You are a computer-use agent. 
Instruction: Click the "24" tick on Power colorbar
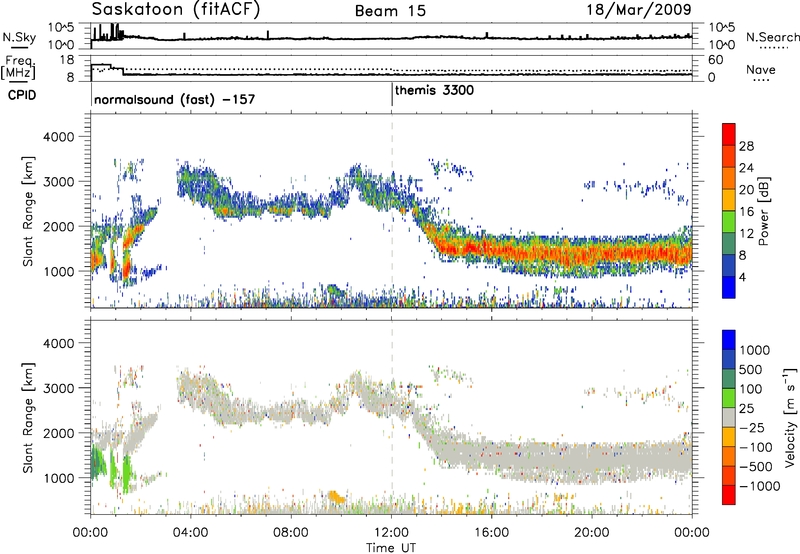pyautogui.click(x=746, y=168)
